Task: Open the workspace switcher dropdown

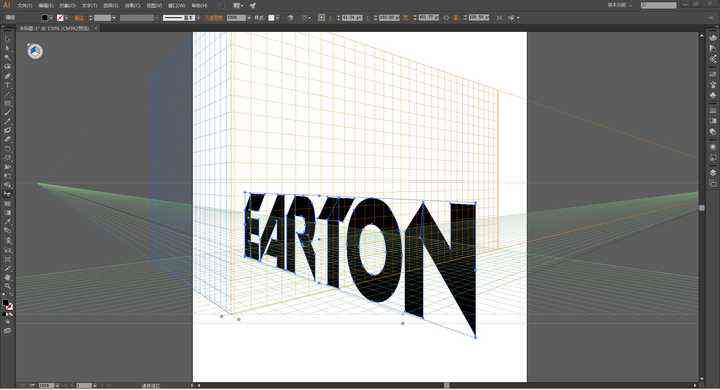Action: pos(619,5)
